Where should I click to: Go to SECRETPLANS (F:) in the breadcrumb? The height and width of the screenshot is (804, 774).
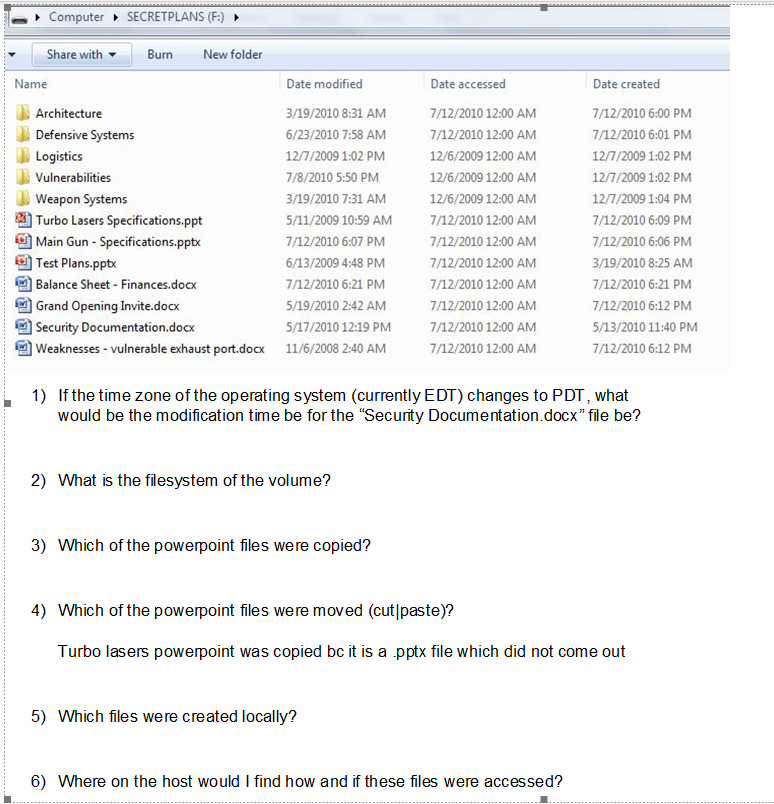tap(175, 17)
